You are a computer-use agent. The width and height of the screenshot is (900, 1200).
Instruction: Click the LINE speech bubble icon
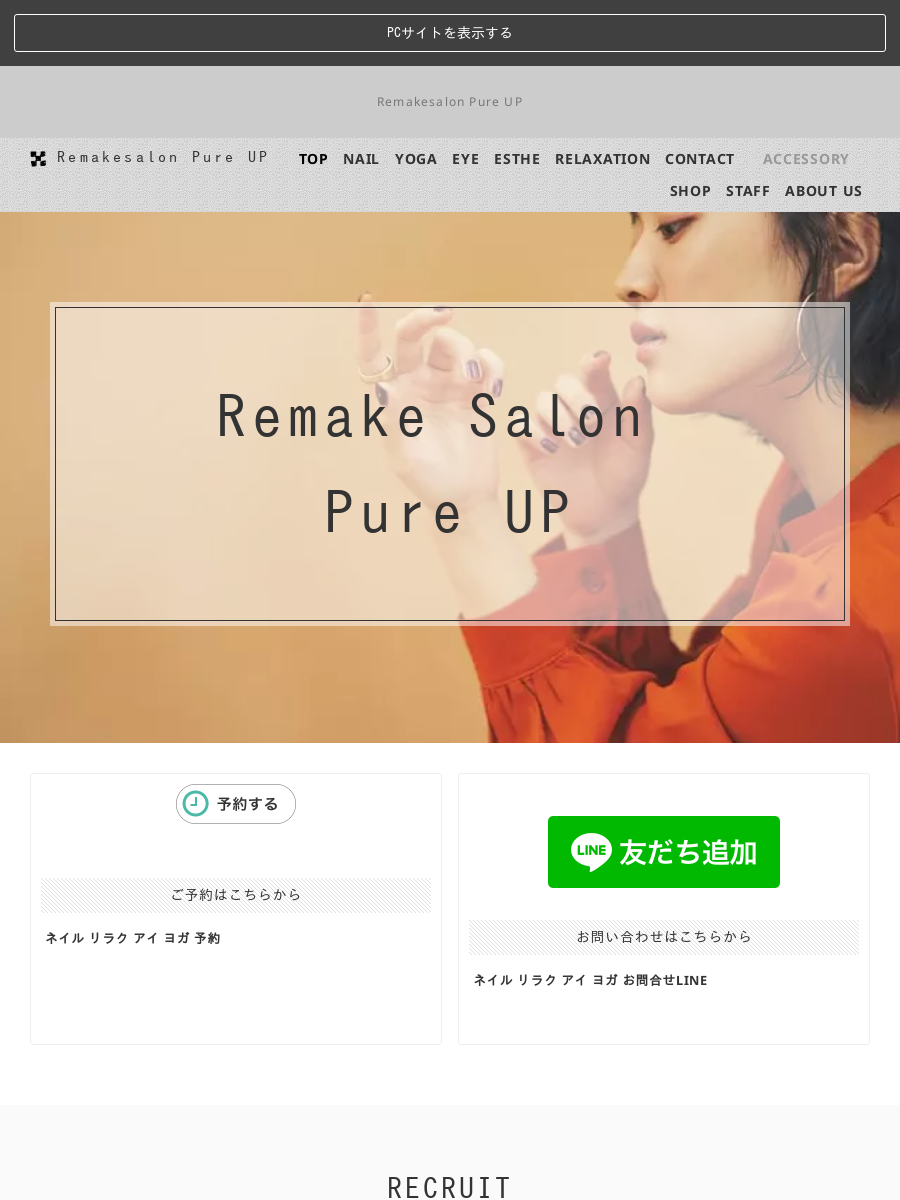click(591, 852)
